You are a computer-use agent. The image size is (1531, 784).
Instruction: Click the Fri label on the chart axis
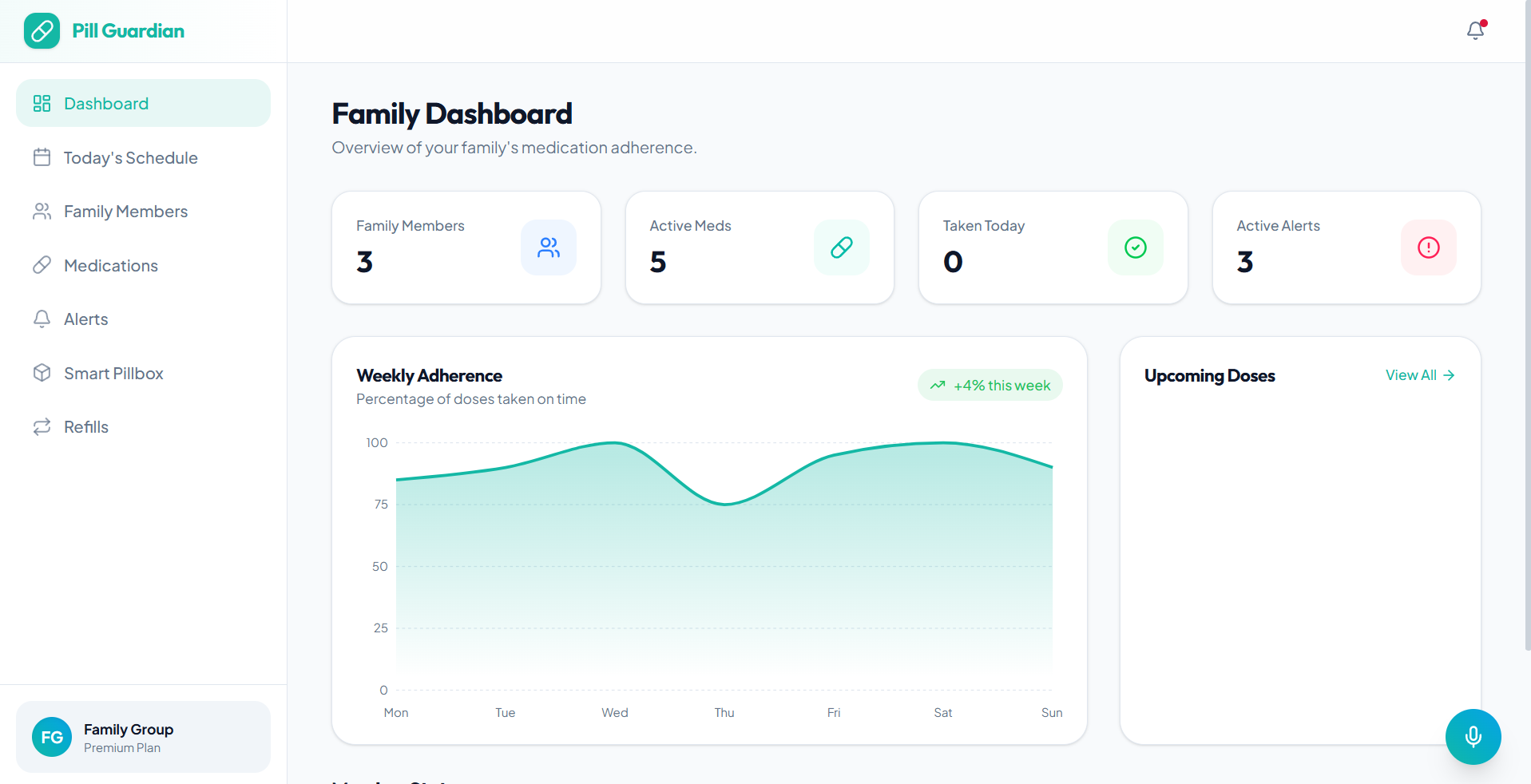pos(834,713)
